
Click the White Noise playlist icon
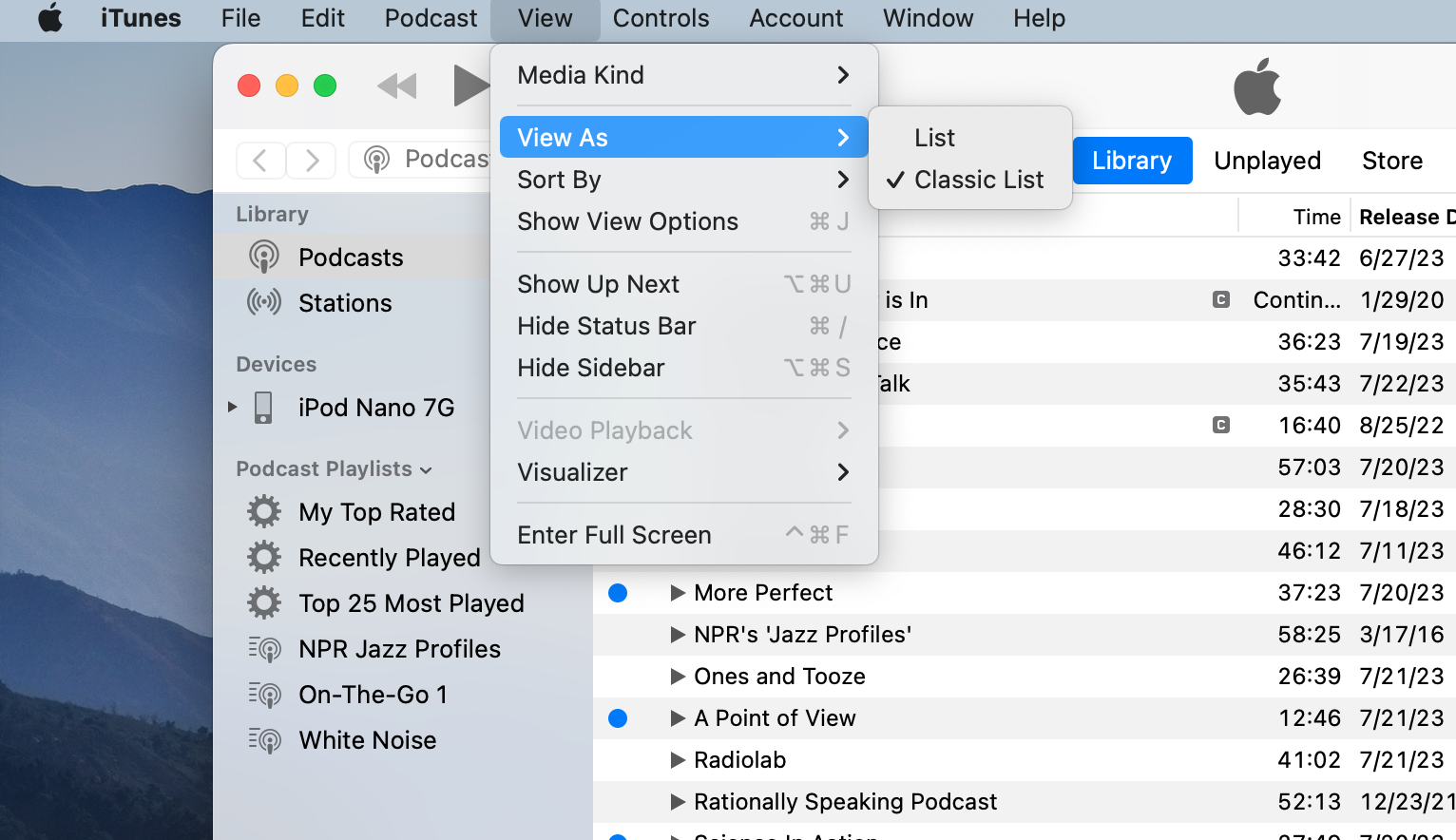265,740
